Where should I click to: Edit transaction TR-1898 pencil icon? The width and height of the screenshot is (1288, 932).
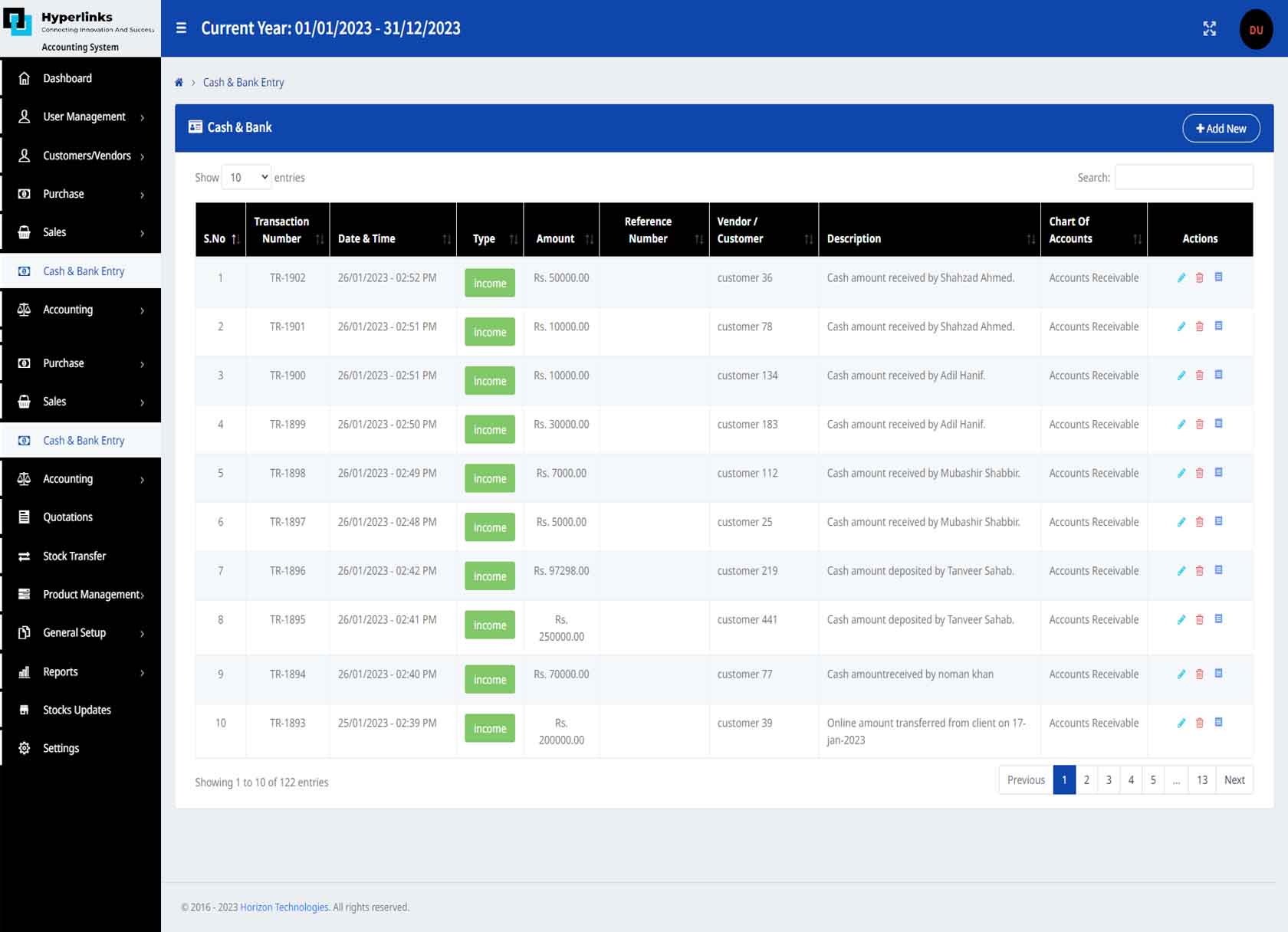coord(1181,473)
